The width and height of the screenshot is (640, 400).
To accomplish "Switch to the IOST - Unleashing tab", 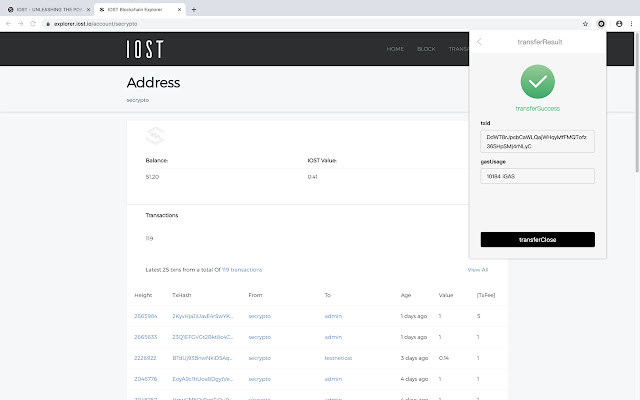I will pyautogui.click(x=47, y=9).
